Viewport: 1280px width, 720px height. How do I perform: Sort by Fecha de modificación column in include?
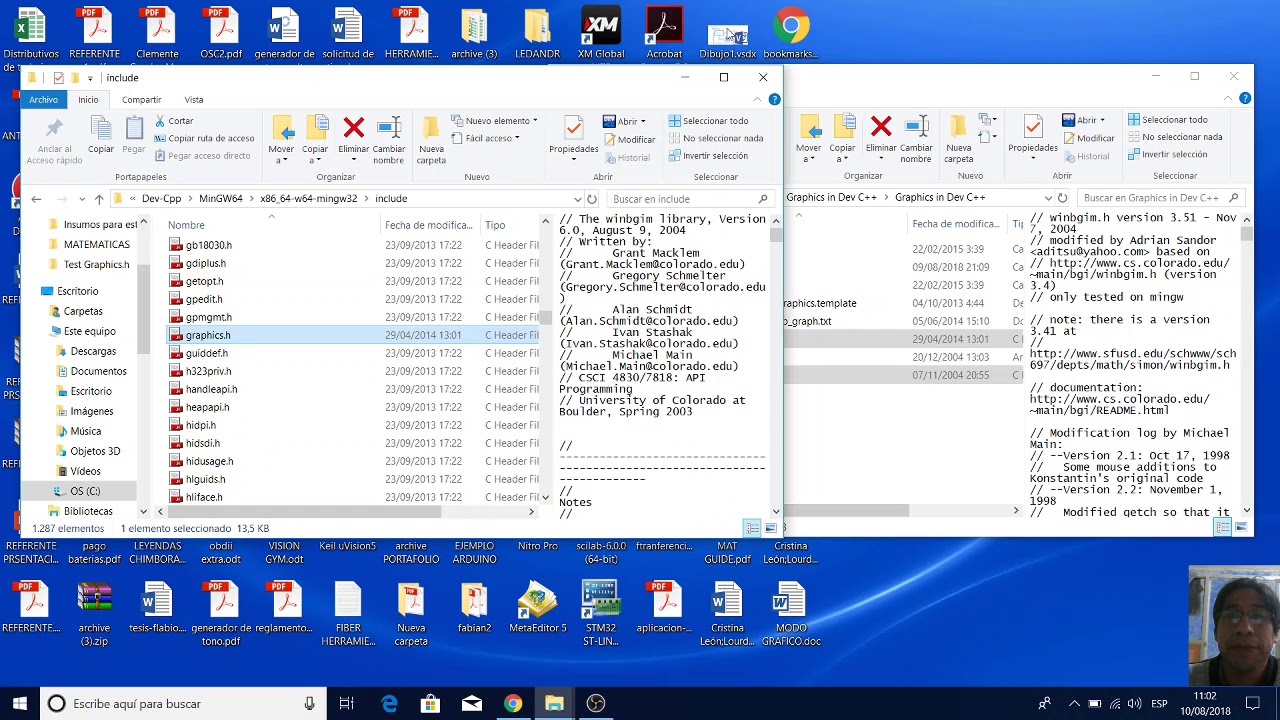click(x=428, y=225)
